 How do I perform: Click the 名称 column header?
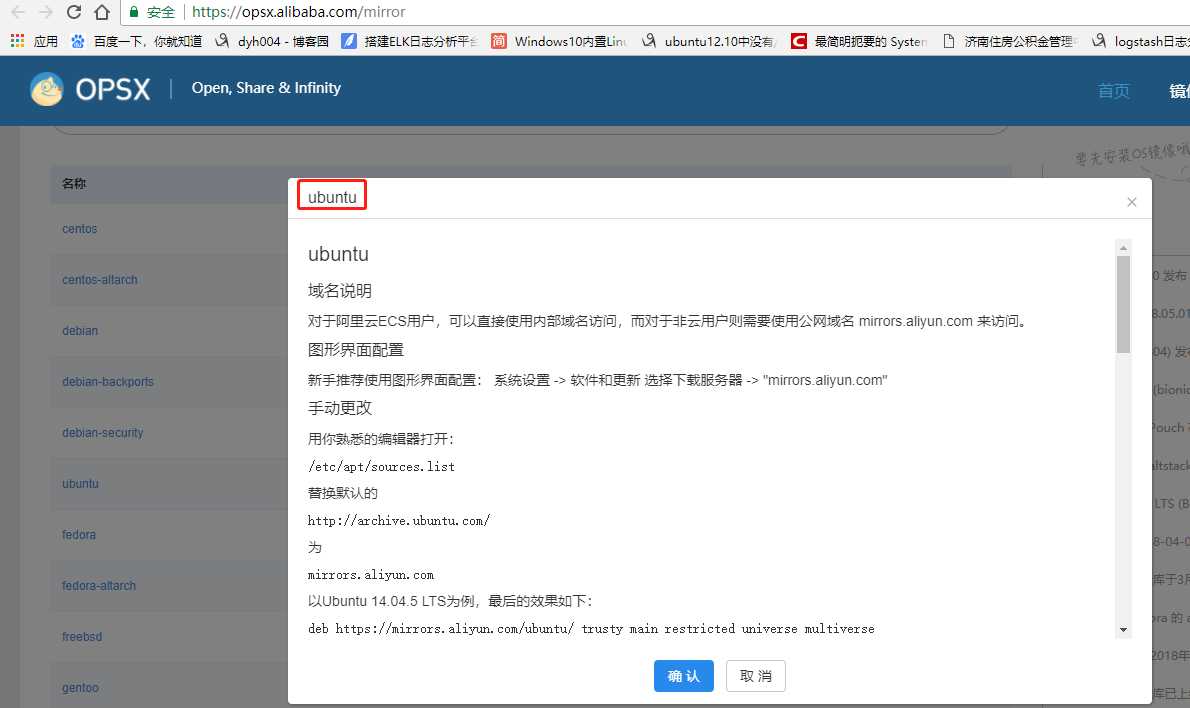tap(74, 184)
